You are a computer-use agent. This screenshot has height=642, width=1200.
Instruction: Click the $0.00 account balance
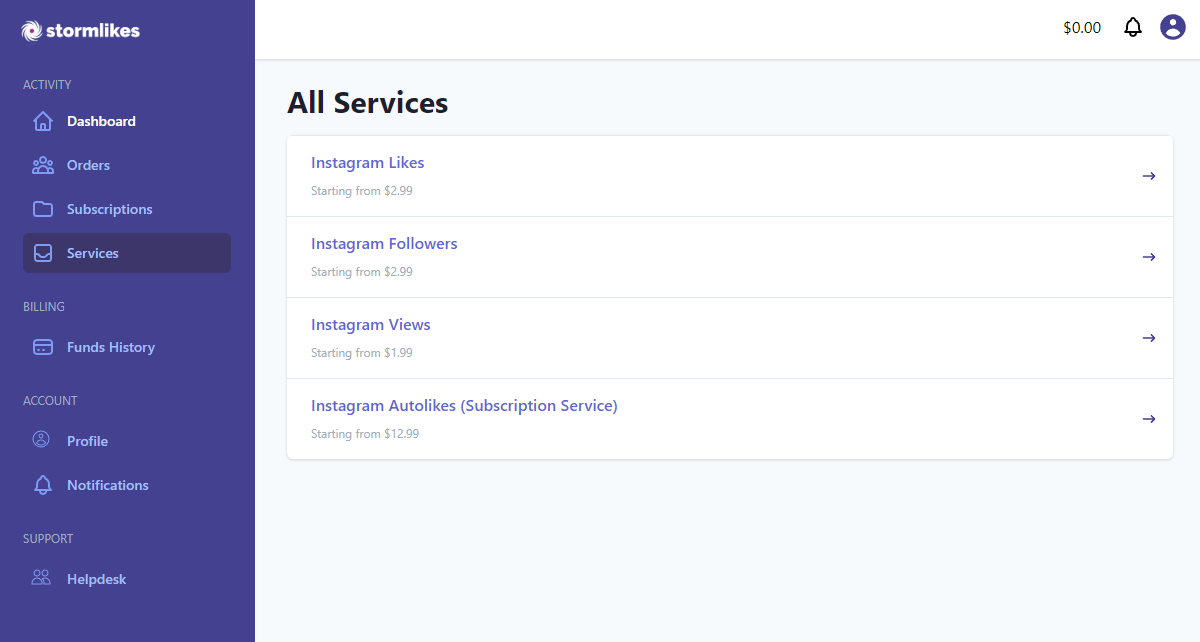click(x=1082, y=28)
